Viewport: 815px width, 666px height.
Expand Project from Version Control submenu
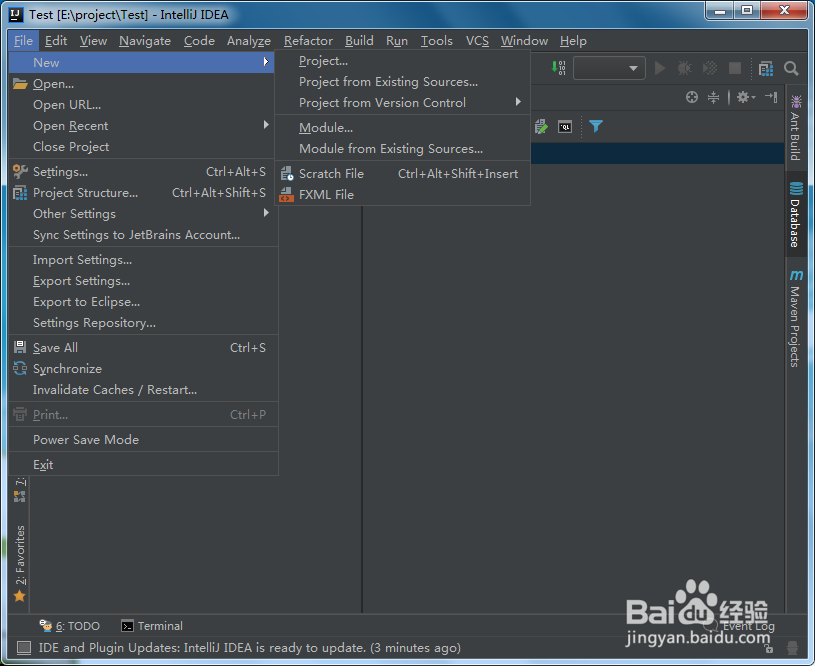[402, 102]
